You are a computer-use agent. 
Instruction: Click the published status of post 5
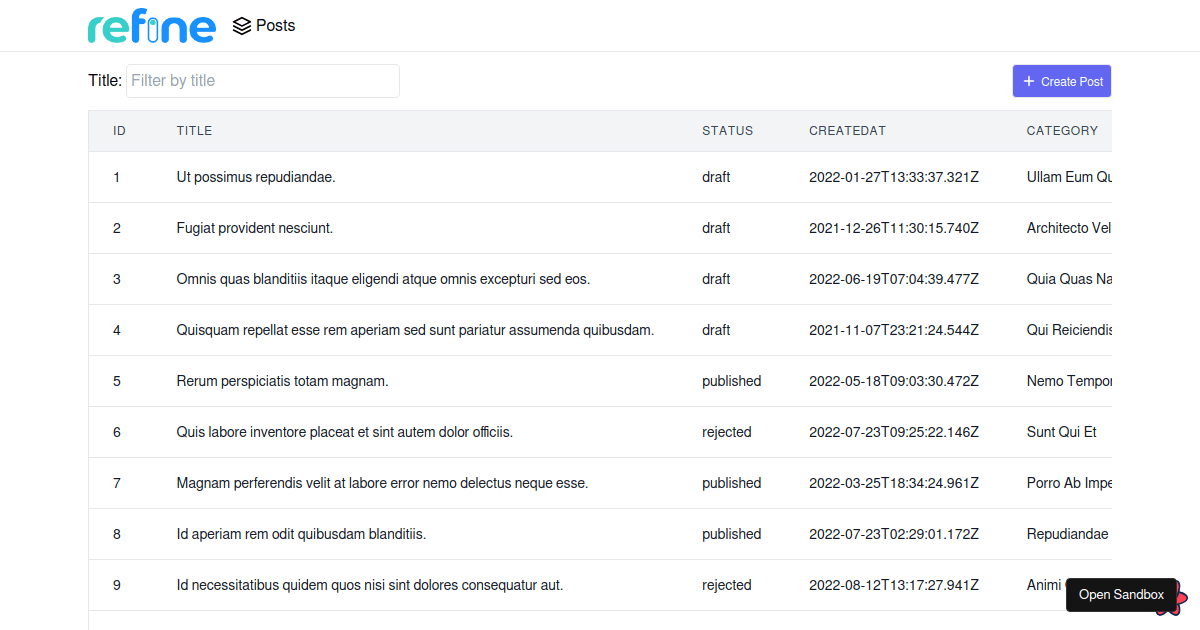tap(731, 381)
